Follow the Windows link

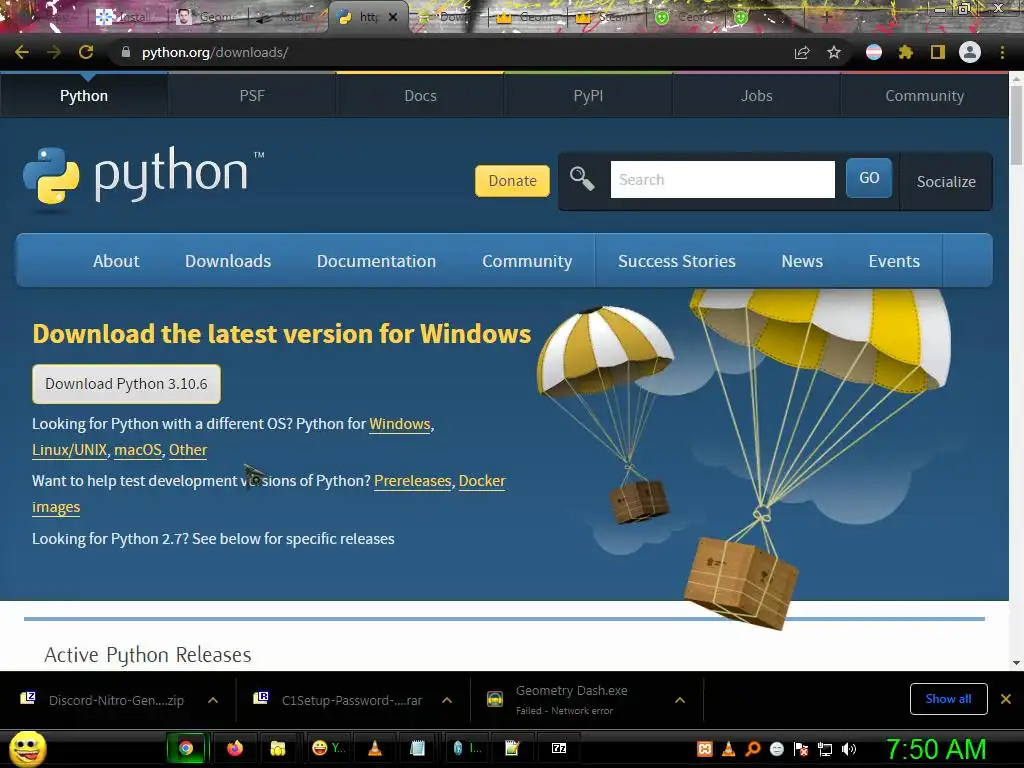pos(400,424)
